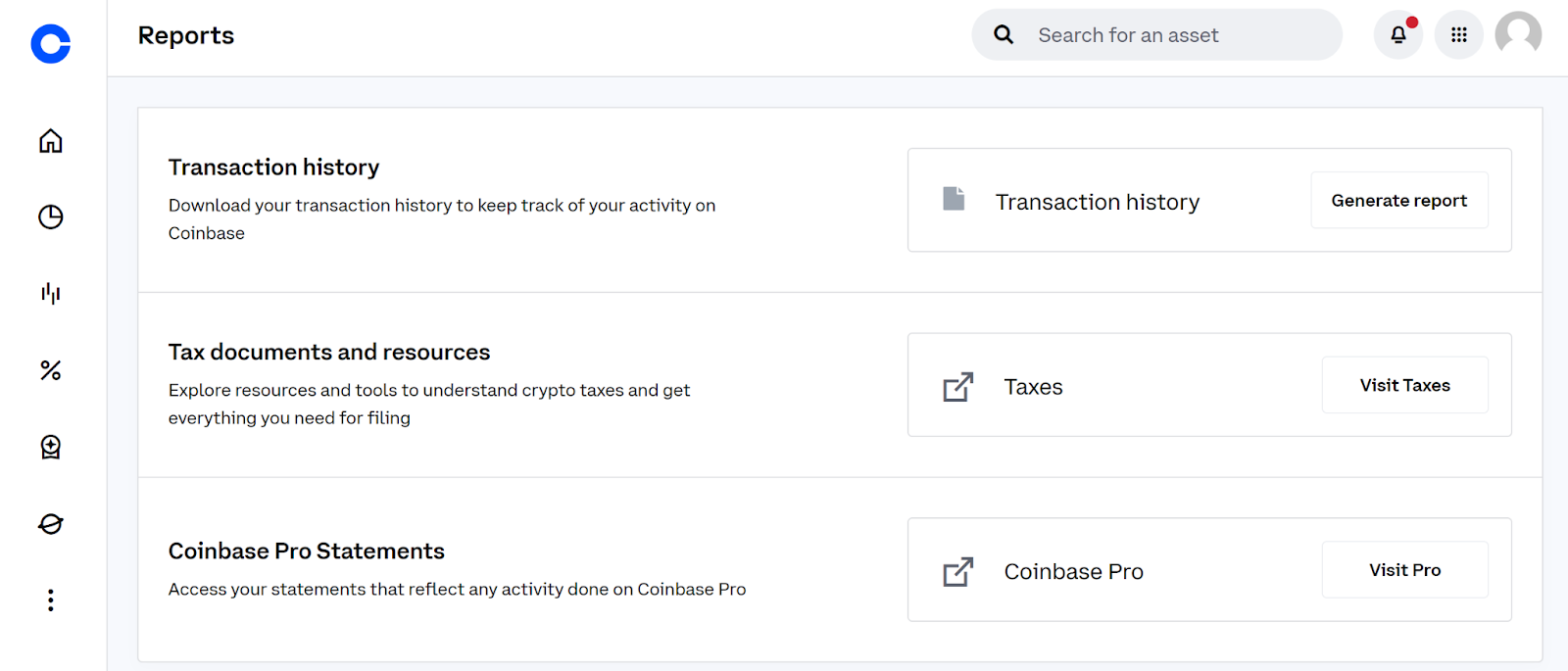
Task: Click the Transaction history section heading
Action: tap(273, 168)
